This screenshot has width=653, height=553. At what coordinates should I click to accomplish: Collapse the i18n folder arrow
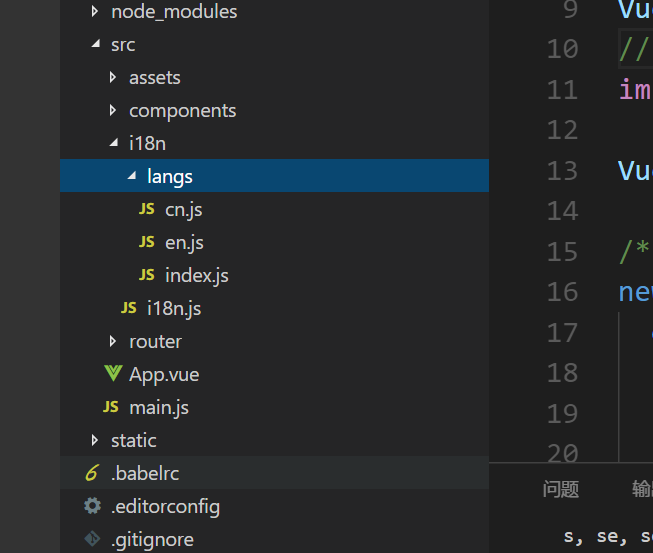tap(114, 142)
